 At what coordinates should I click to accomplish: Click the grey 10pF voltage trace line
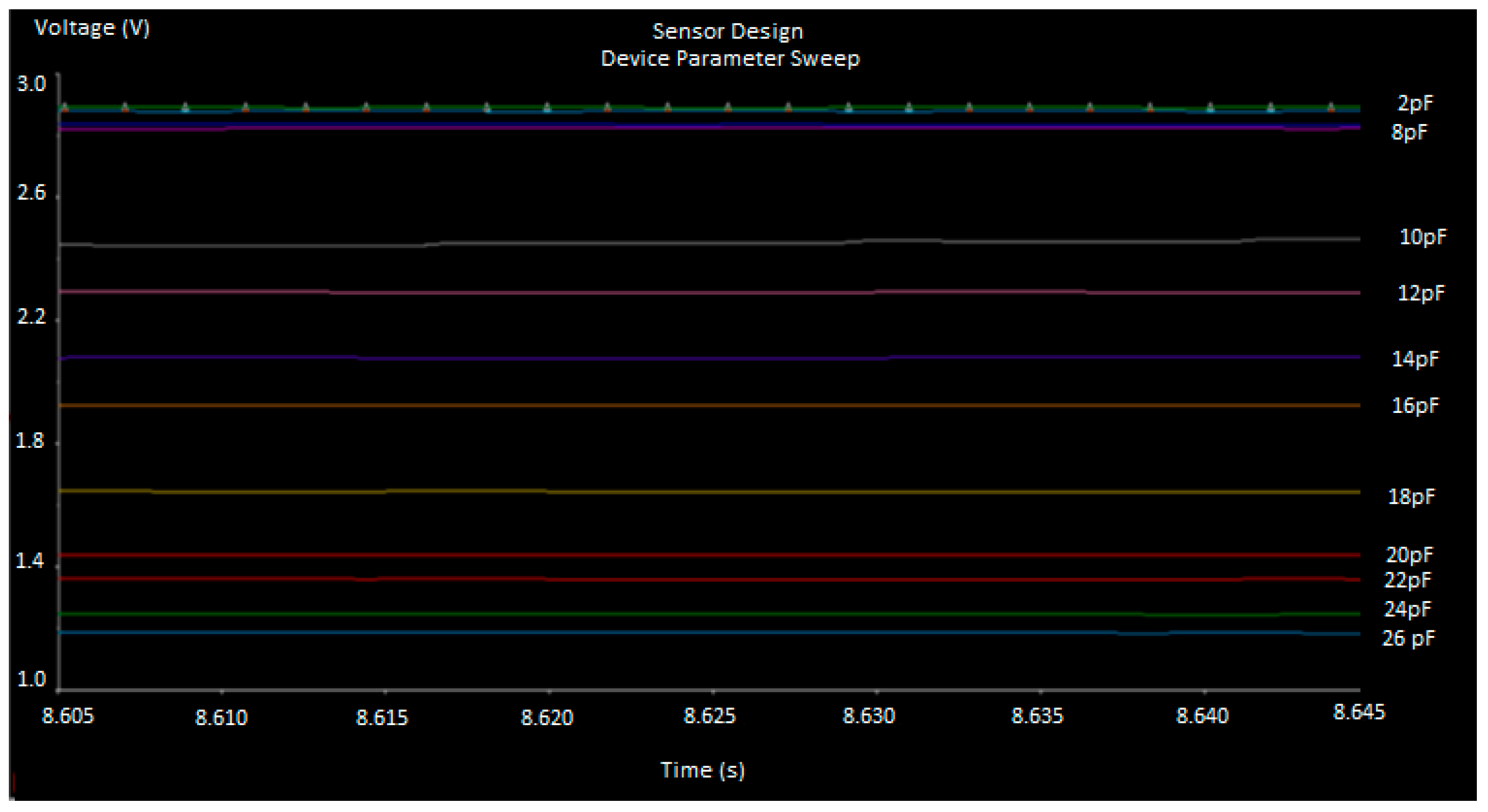[x=709, y=243]
